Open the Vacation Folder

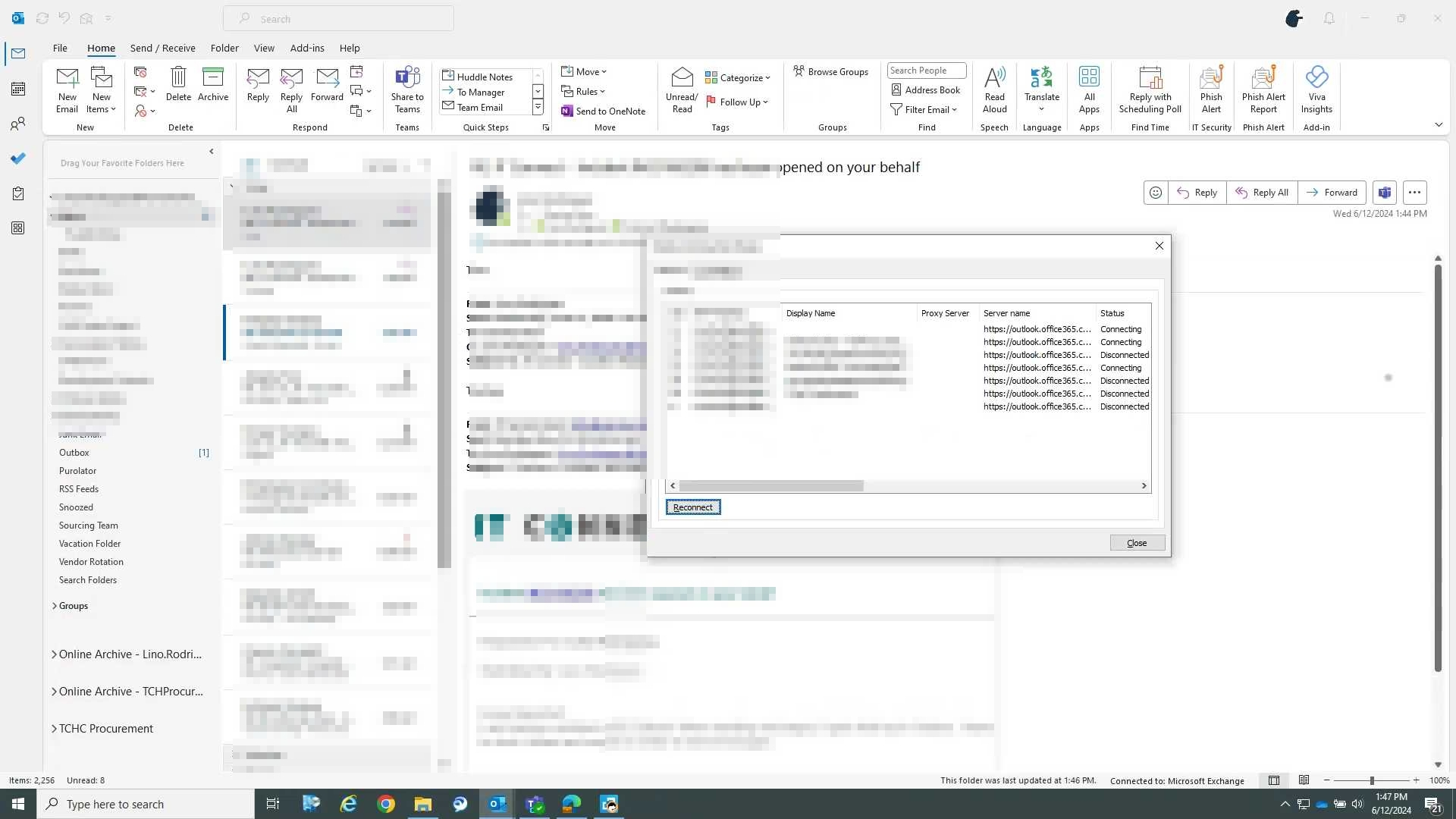click(x=89, y=544)
